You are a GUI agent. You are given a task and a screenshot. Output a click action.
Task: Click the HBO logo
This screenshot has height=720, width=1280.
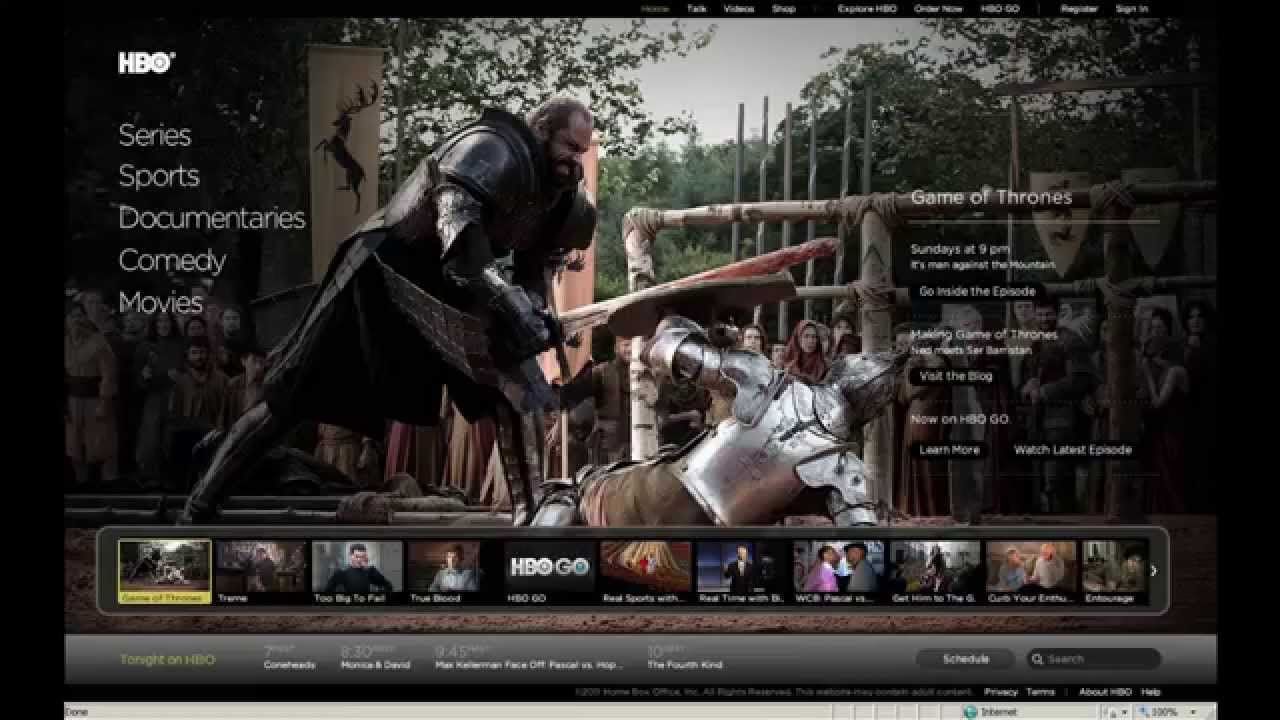point(146,63)
